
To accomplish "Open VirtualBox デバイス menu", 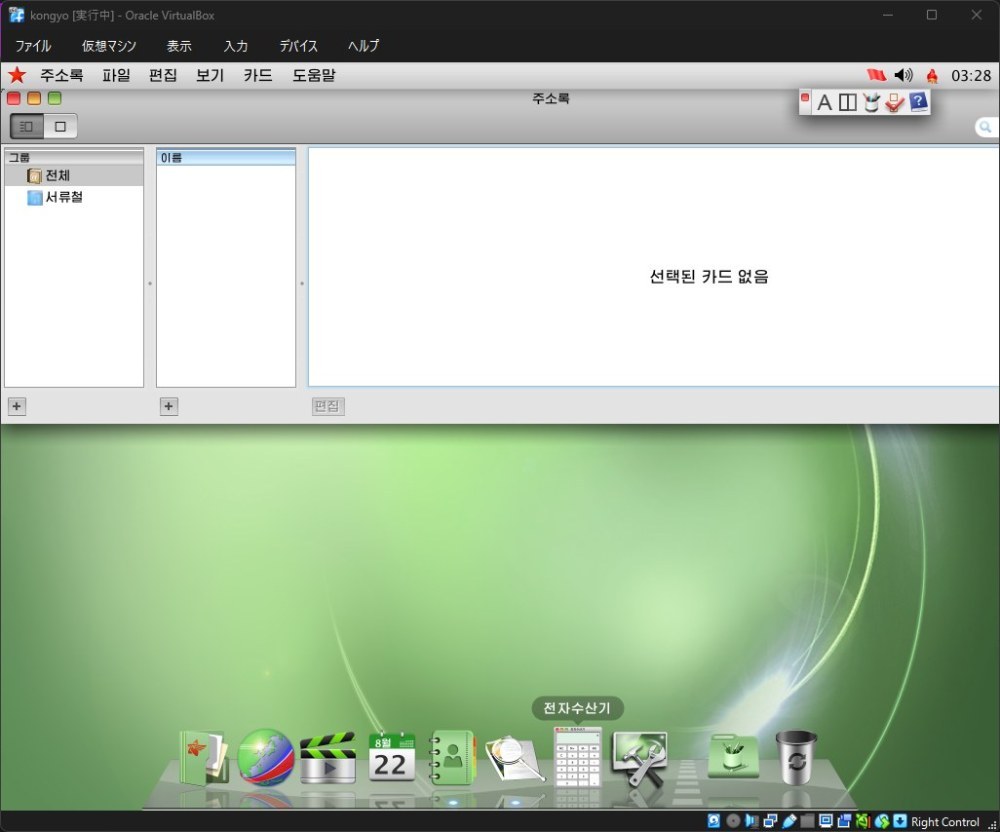I will [x=298, y=46].
